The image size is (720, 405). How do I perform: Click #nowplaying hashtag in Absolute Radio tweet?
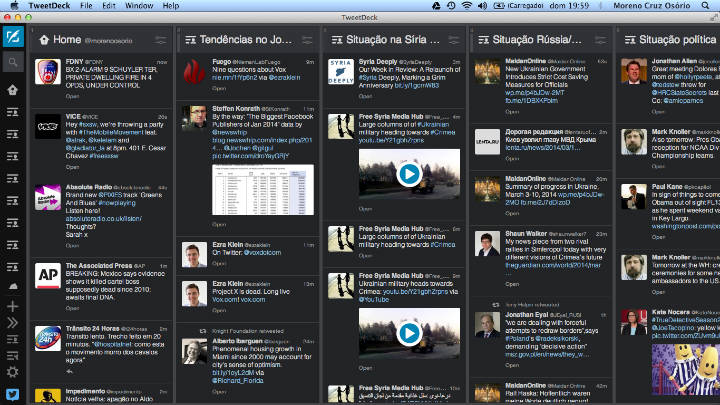point(117,202)
